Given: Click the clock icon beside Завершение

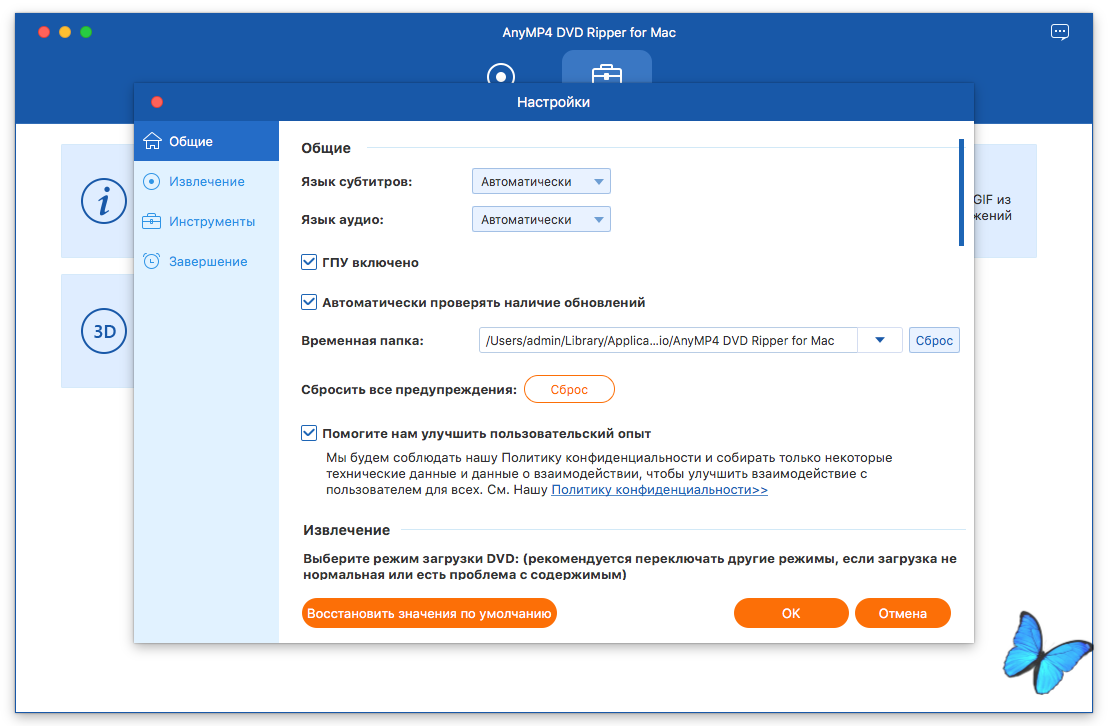Looking at the screenshot, I should pyautogui.click(x=152, y=261).
